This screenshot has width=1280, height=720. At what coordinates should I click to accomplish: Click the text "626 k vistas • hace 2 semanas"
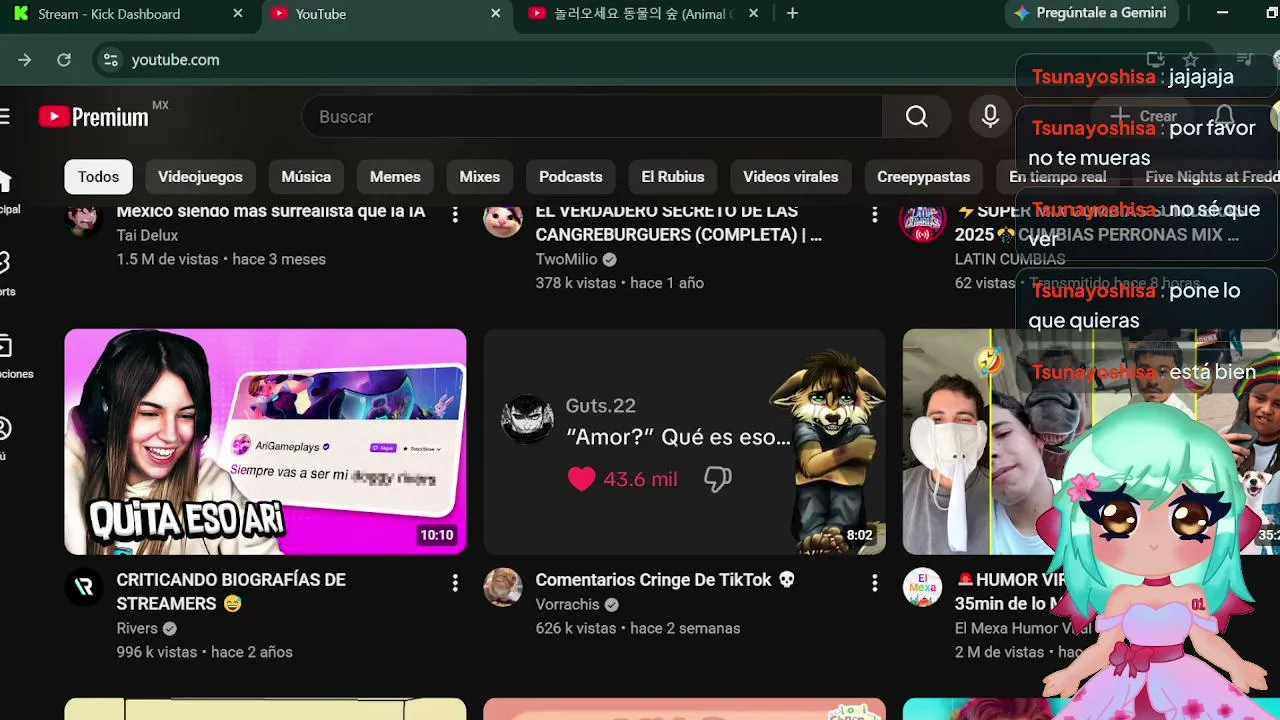(x=638, y=628)
